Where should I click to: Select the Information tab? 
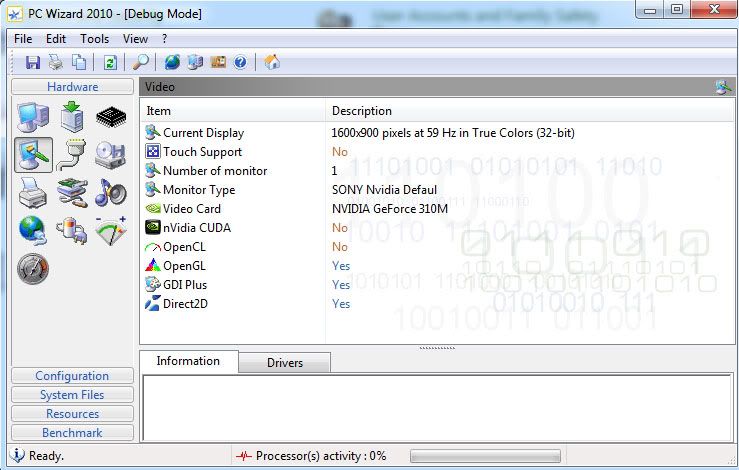tap(189, 361)
